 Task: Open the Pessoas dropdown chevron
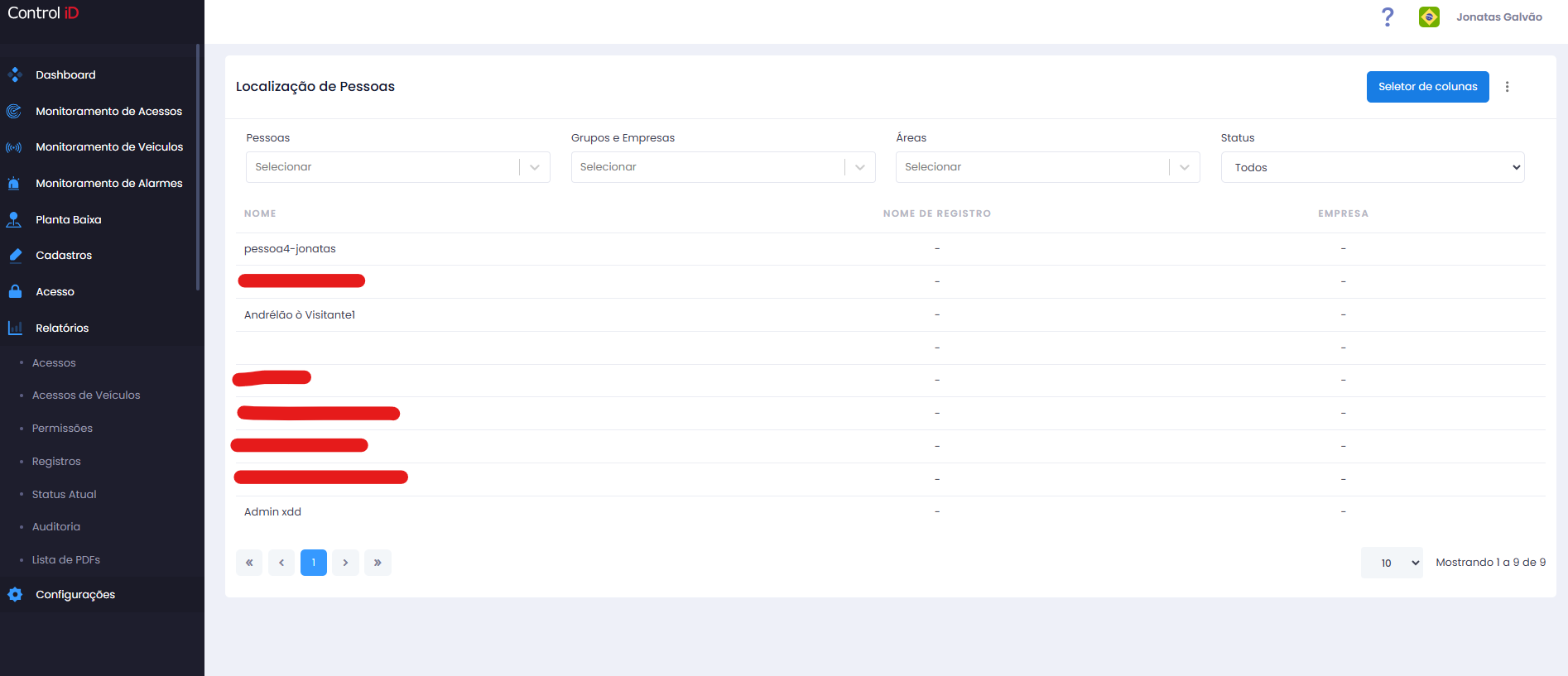(535, 167)
